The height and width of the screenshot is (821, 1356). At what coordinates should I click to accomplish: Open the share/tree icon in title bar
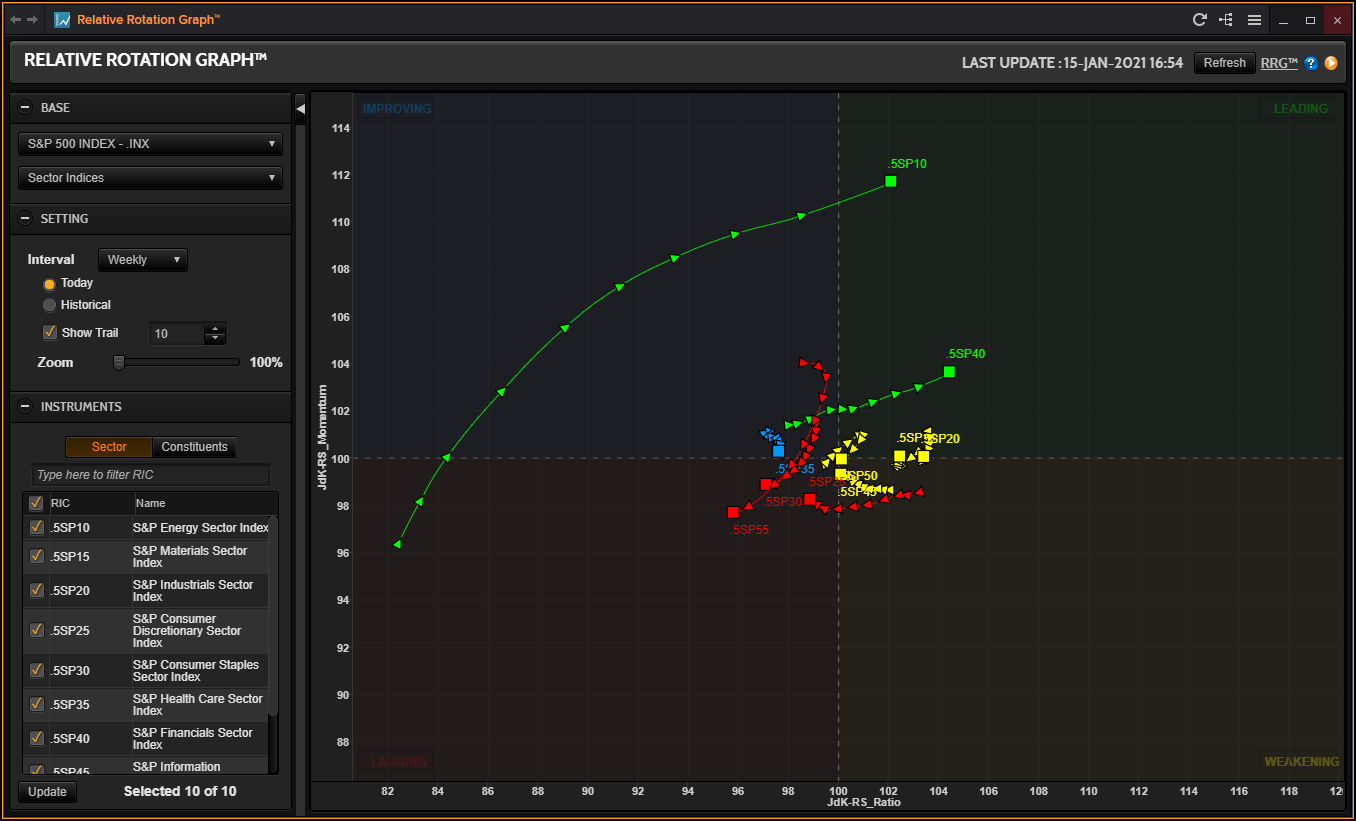(x=1227, y=20)
